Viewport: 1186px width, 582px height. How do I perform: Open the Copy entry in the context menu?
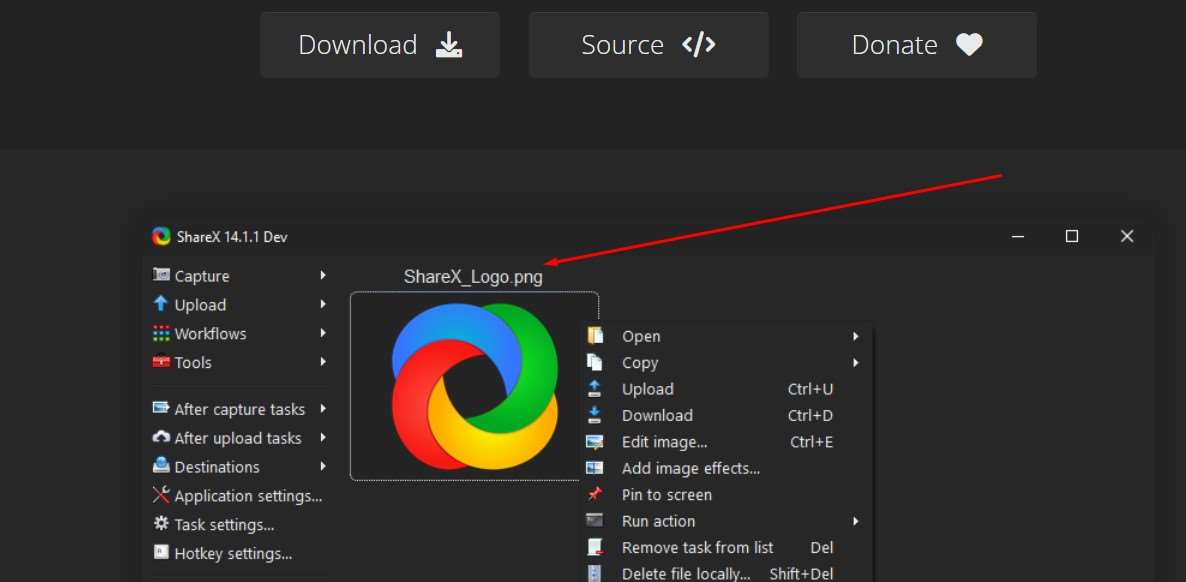pyautogui.click(x=726, y=363)
